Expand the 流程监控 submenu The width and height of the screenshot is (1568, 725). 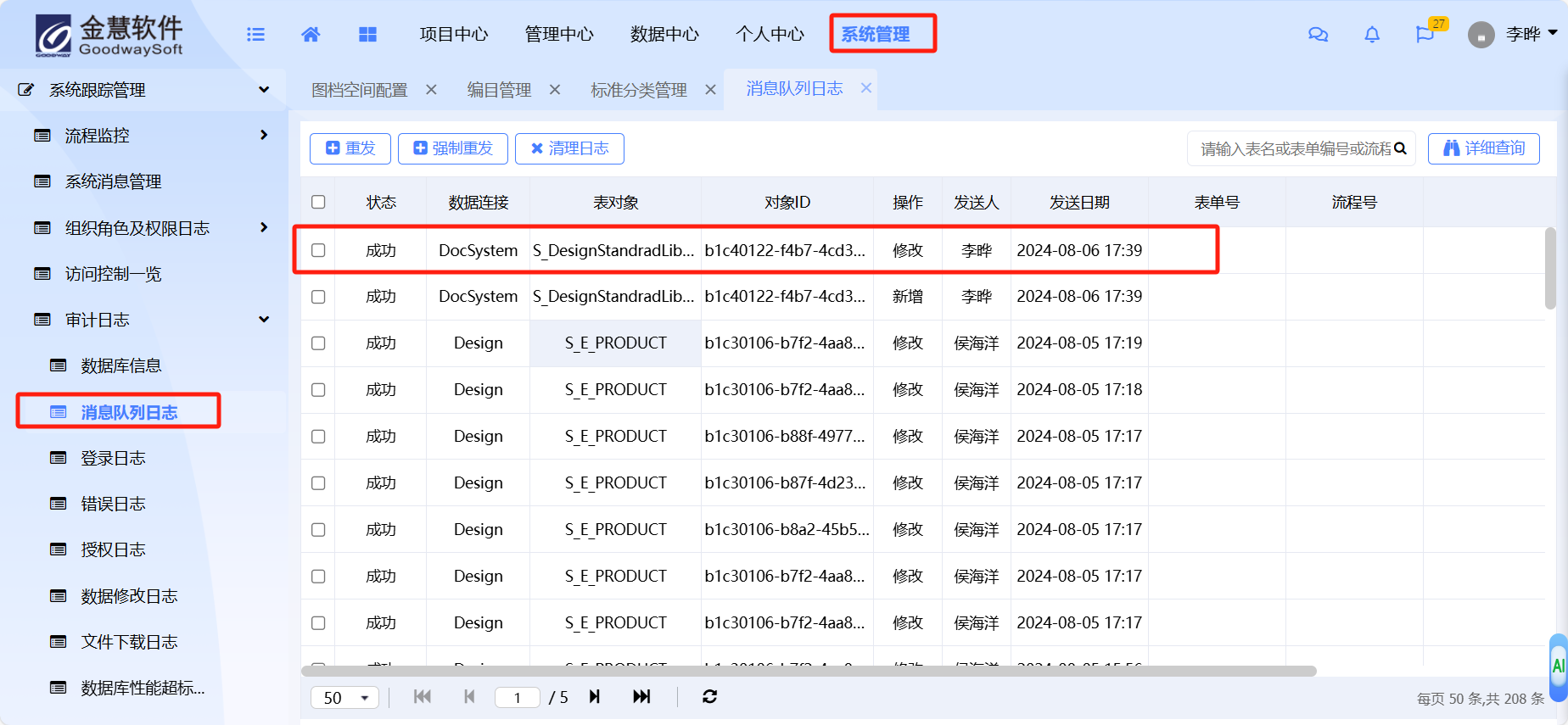pos(264,135)
